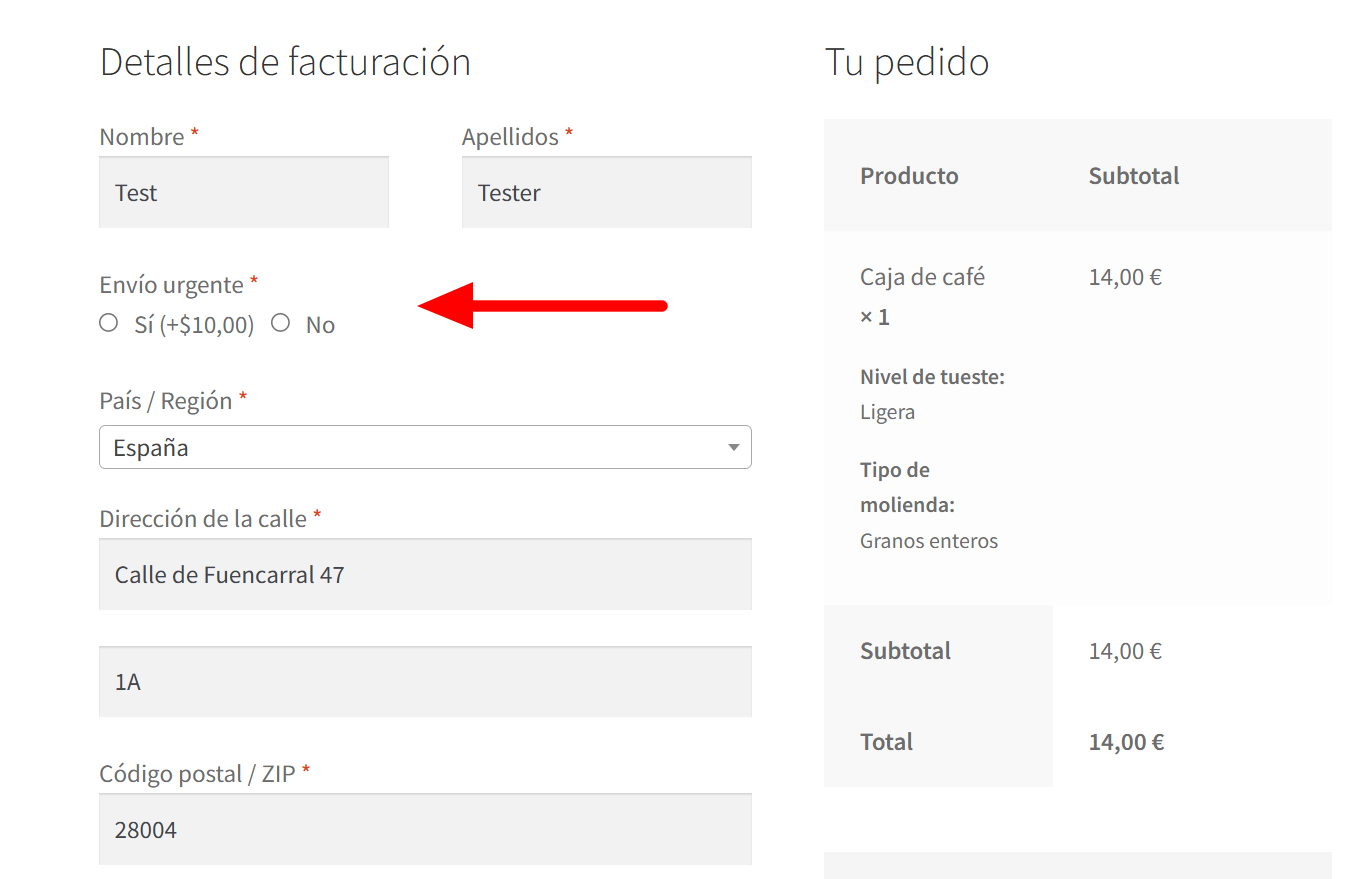The width and height of the screenshot is (1349, 879).
Task: Click the Código postal field with "28004"
Action: pyautogui.click(x=425, y=829)
